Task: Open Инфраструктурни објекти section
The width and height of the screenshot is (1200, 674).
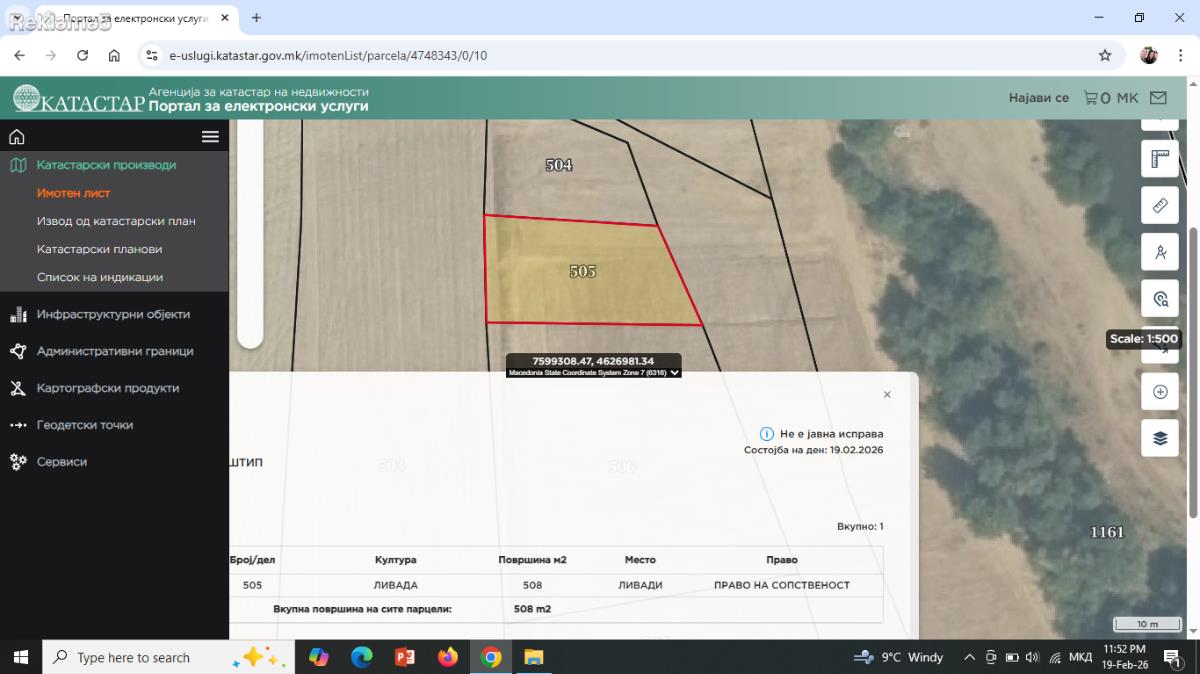Action: [x=113, y=314]
